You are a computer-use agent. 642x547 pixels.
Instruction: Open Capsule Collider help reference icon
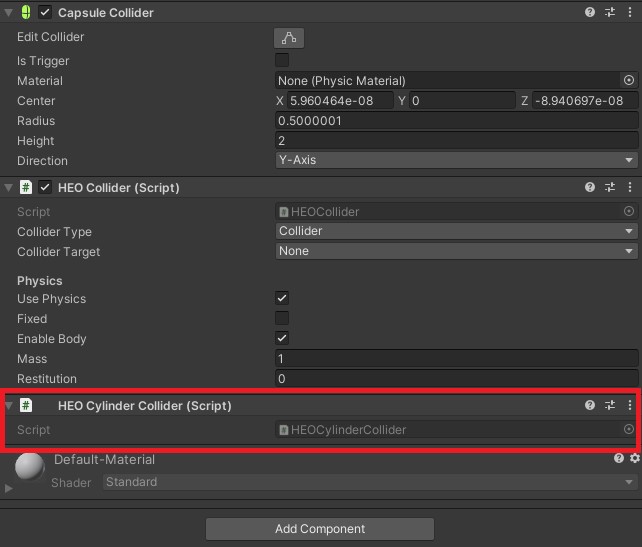(x=590, y=13)
